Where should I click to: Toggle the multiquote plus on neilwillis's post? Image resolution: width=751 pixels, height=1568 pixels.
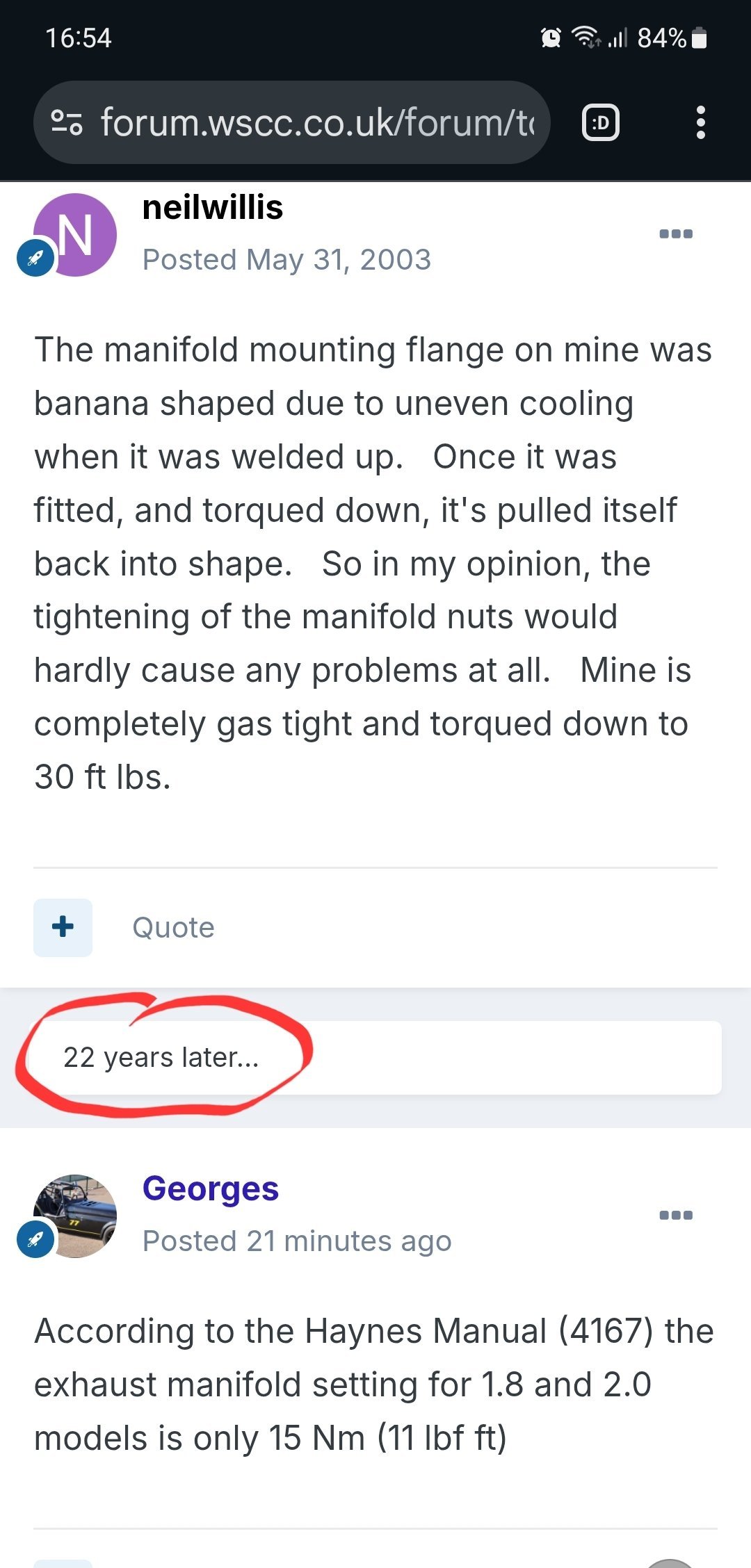click(63, 927)
